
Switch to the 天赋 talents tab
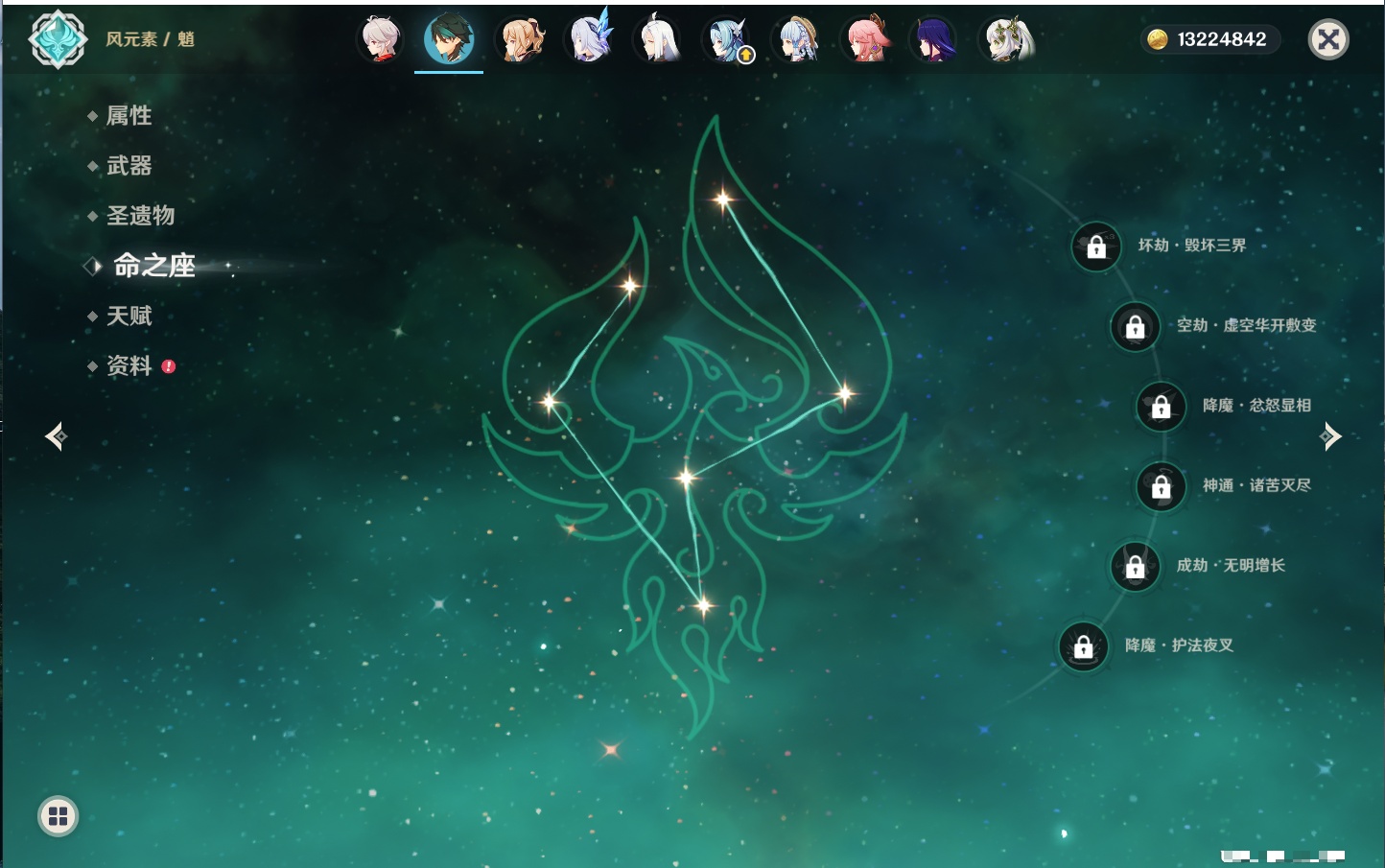[x=129, y=316]
